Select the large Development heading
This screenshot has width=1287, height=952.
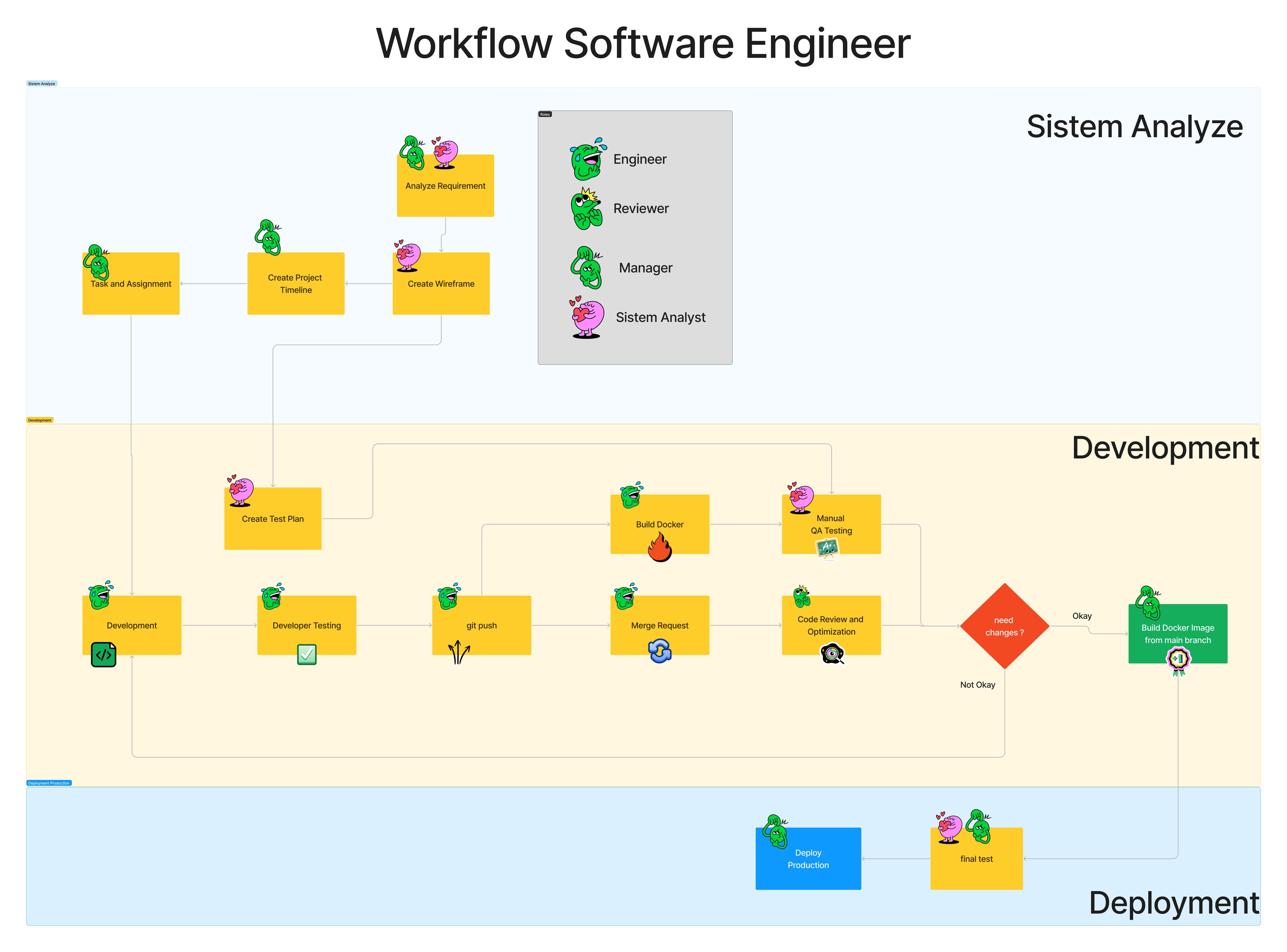pos(1165,448)
